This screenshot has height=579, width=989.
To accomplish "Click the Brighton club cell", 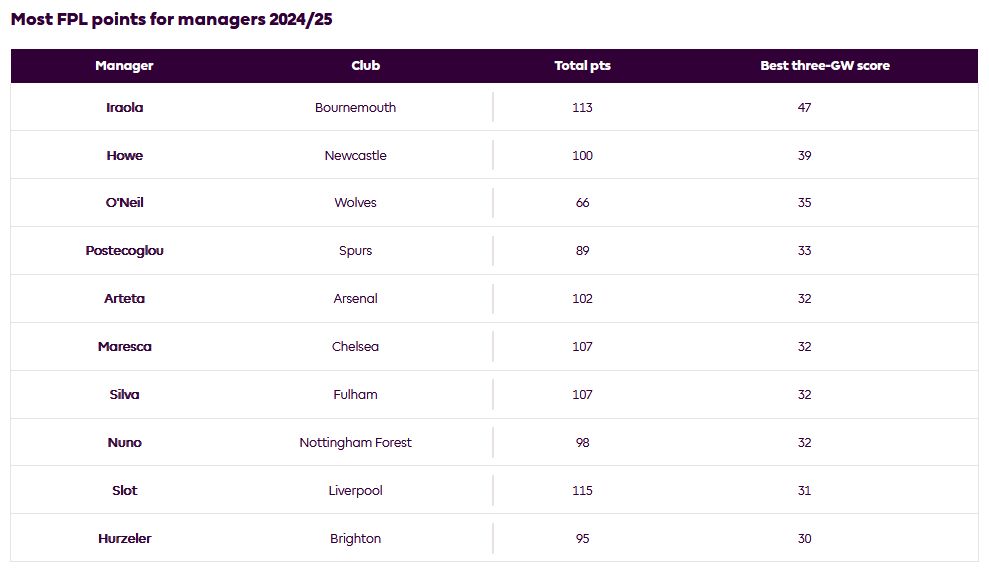I will [355, 539].
